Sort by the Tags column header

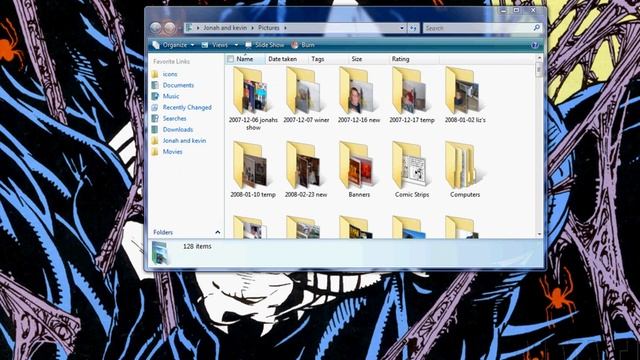[x=318, y=59]
